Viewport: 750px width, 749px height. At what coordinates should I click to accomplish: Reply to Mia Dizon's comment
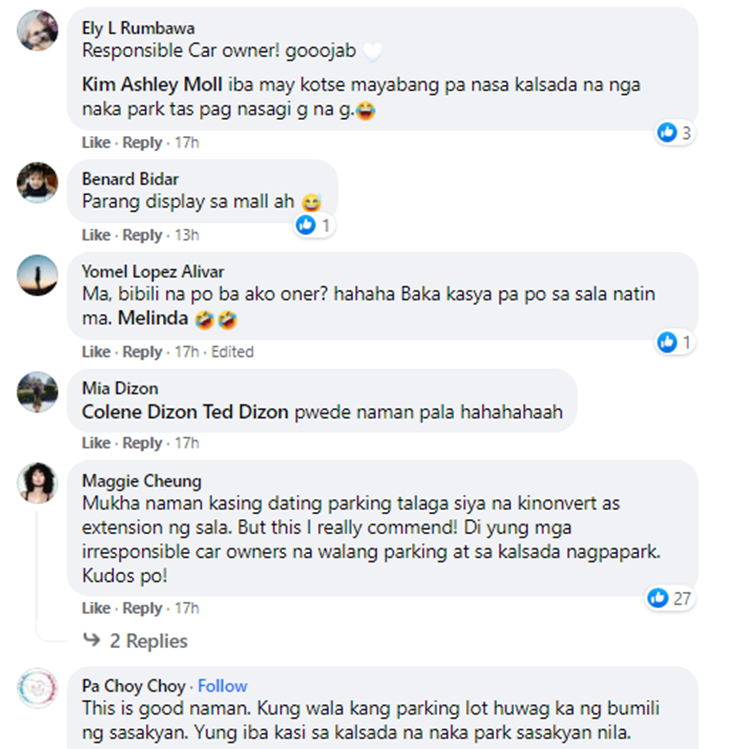click(142, 443)
